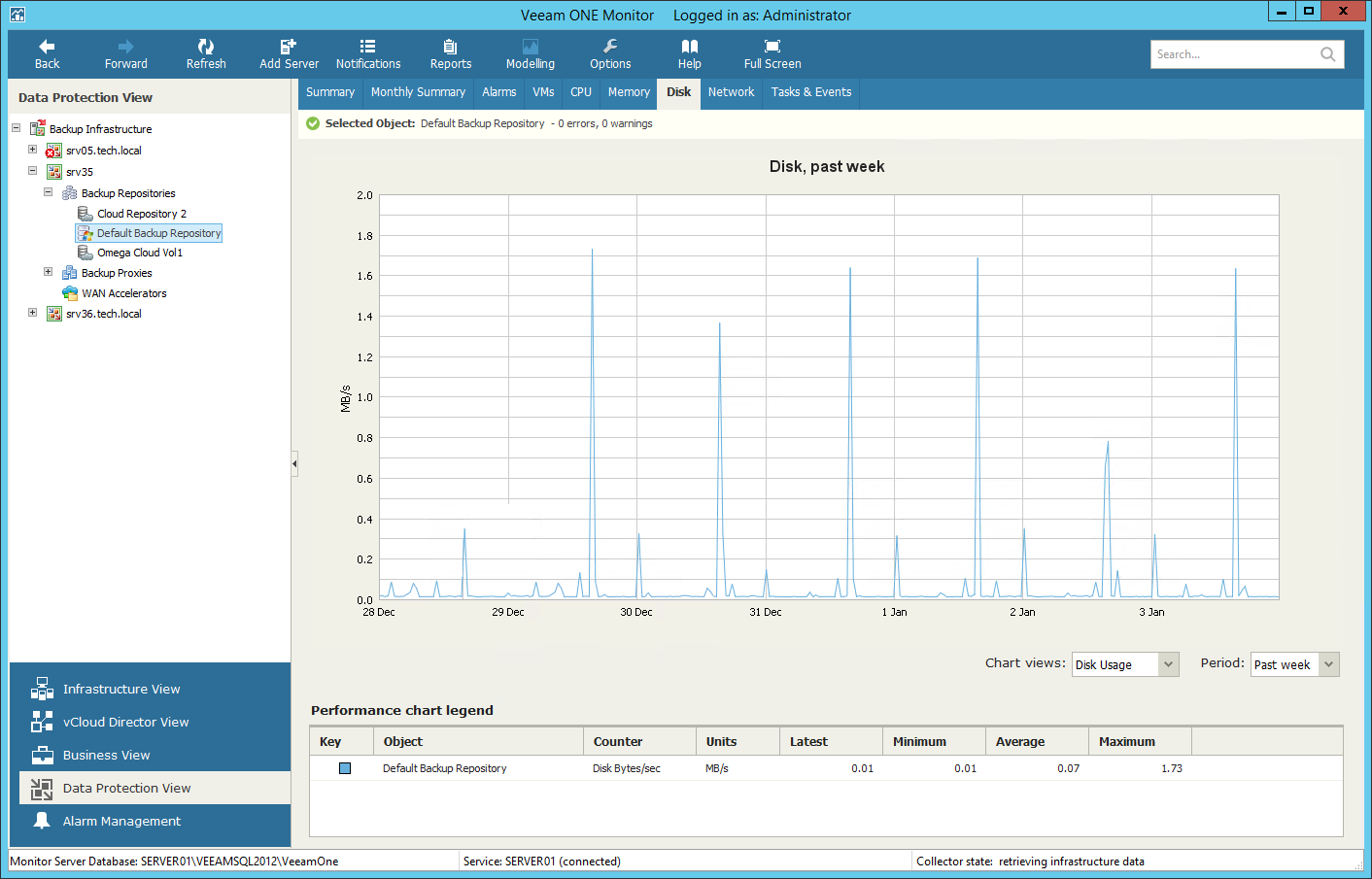Open the Chart views dropdown
1372x879 pixels.
click(x=1125, y=664)
